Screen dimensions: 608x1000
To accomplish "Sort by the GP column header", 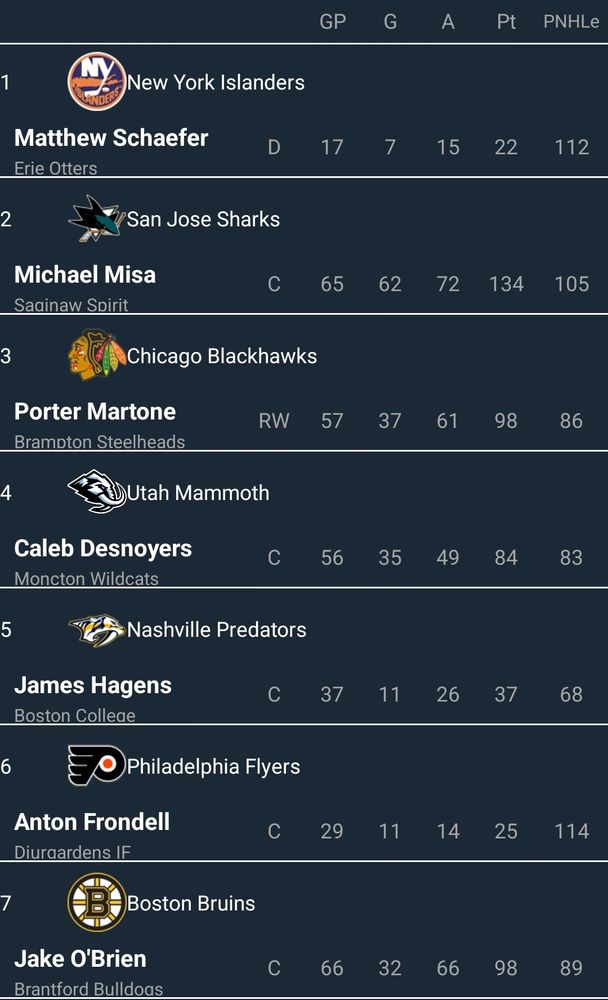I will (x=332, y=22).
